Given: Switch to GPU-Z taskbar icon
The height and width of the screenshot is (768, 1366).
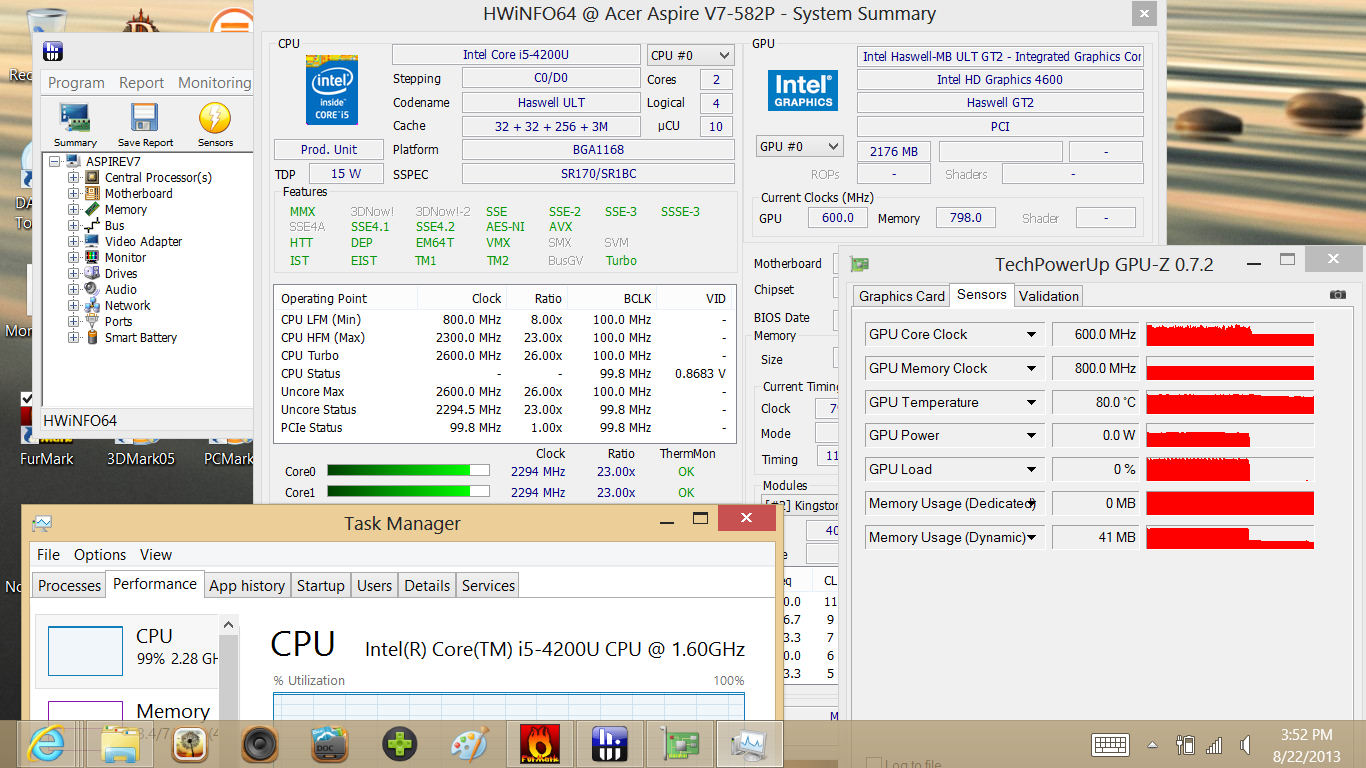Looking at the screenshot, I should coord(679,744).
